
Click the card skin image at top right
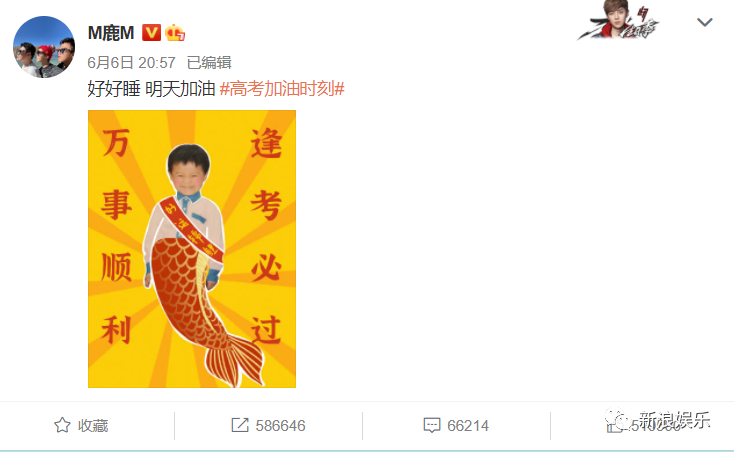click(x=618, y=20)
